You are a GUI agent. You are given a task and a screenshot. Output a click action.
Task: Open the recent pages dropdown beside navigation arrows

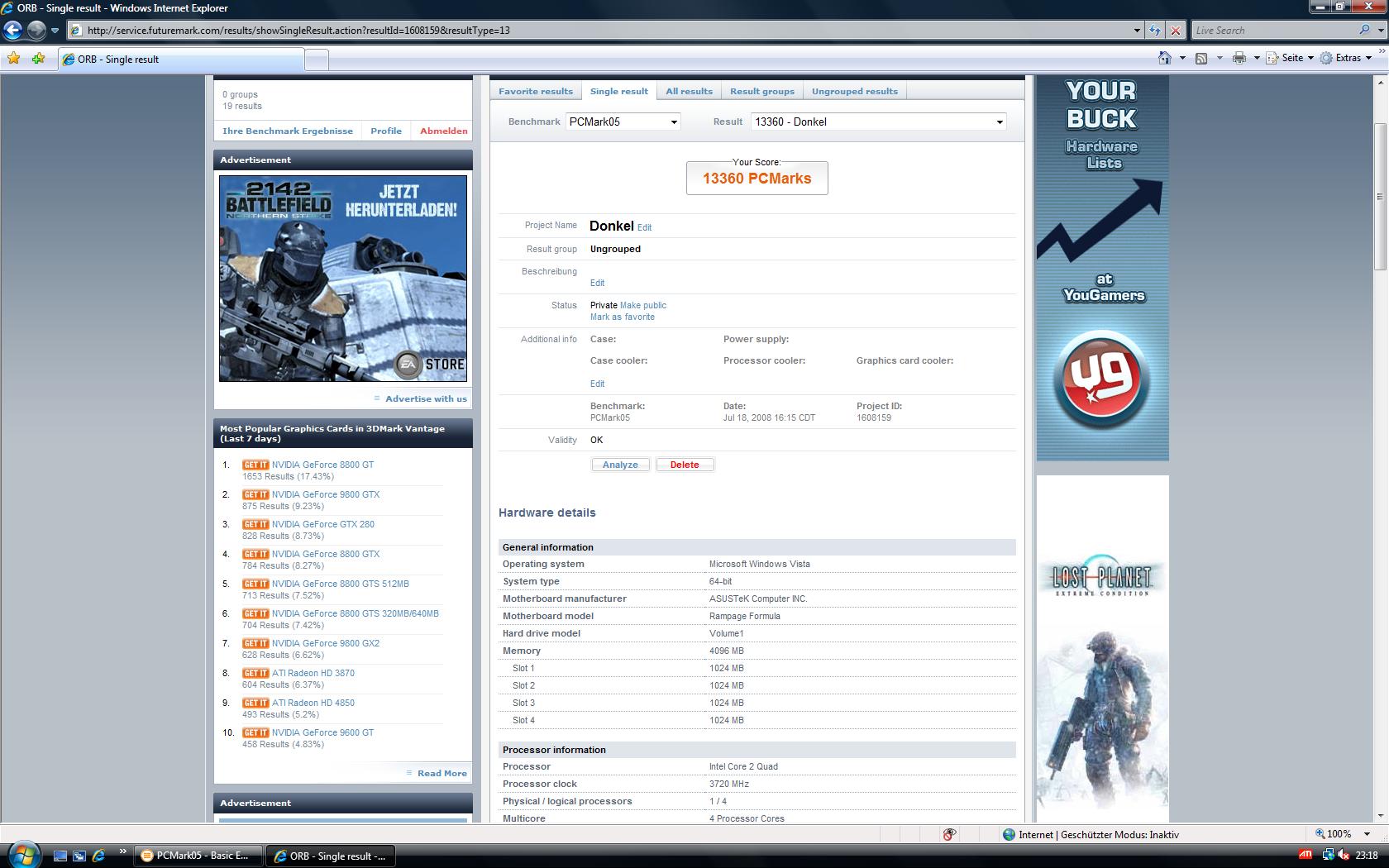pyautogui.click(x=55, y=31)
